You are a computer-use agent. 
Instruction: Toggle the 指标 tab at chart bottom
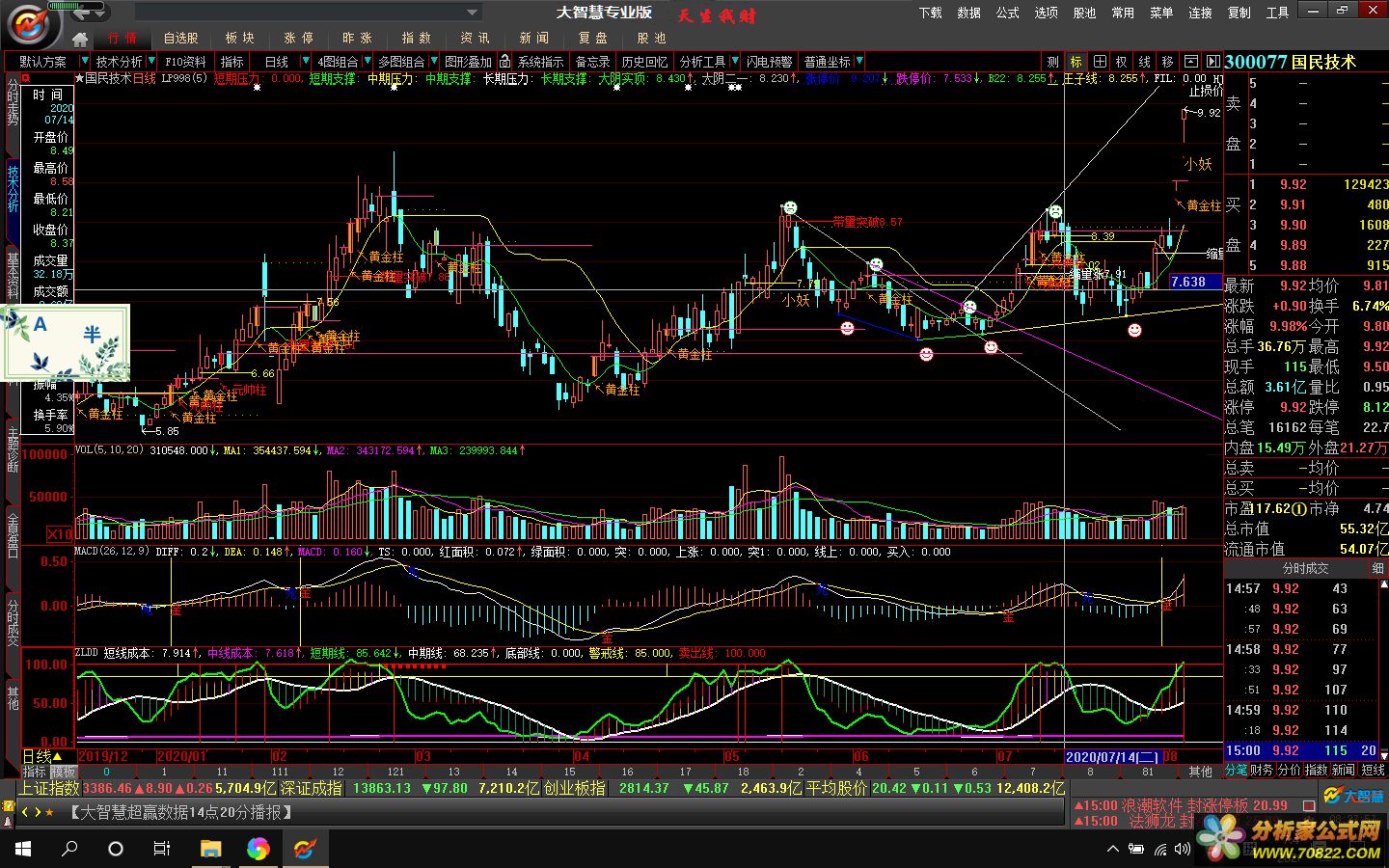35,772
